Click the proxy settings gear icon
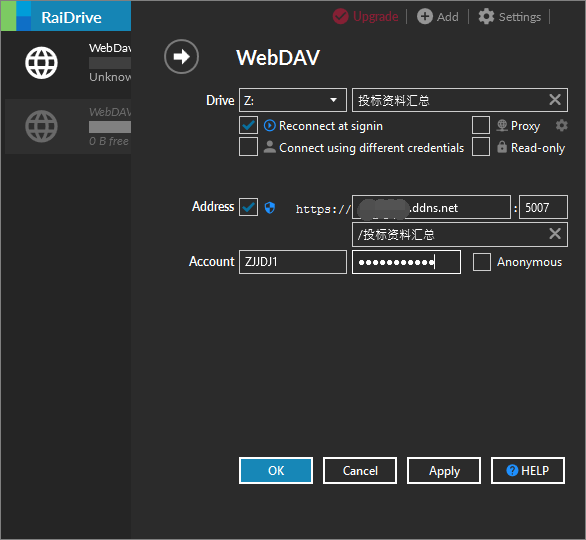Image resolution: width=586 pixels, height=540 pixels. point(561,126)
